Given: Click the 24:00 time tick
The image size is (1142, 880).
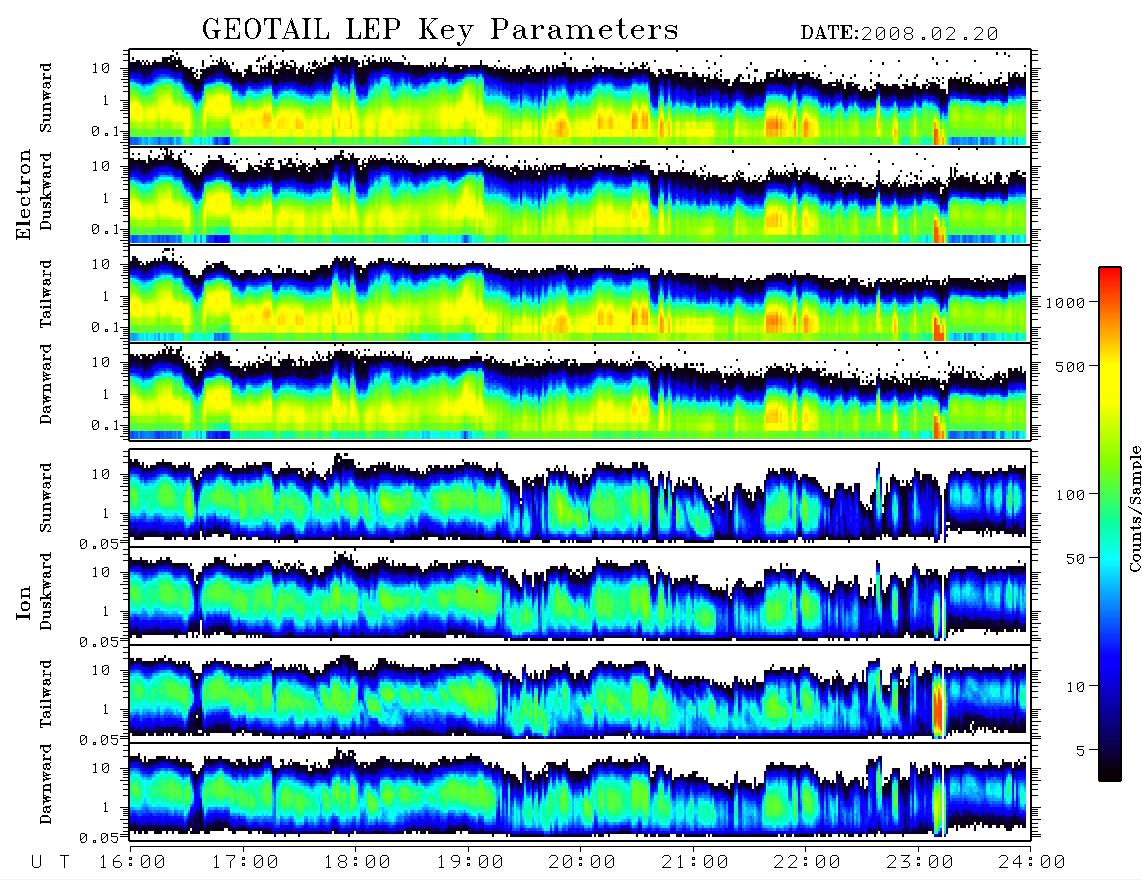Looking at the screenshot, I should tap(1032, 862).
